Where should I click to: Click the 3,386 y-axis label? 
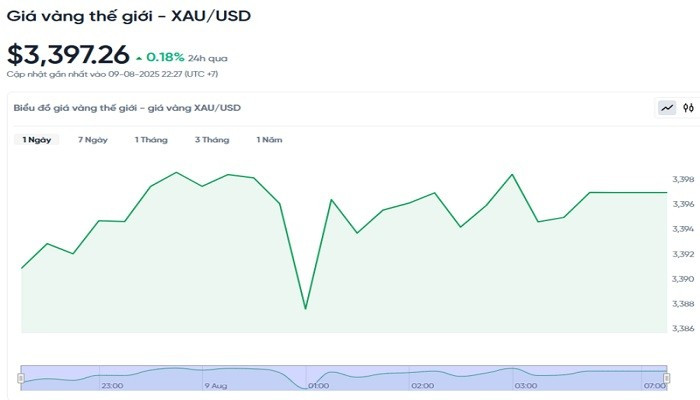click(683, 329)
